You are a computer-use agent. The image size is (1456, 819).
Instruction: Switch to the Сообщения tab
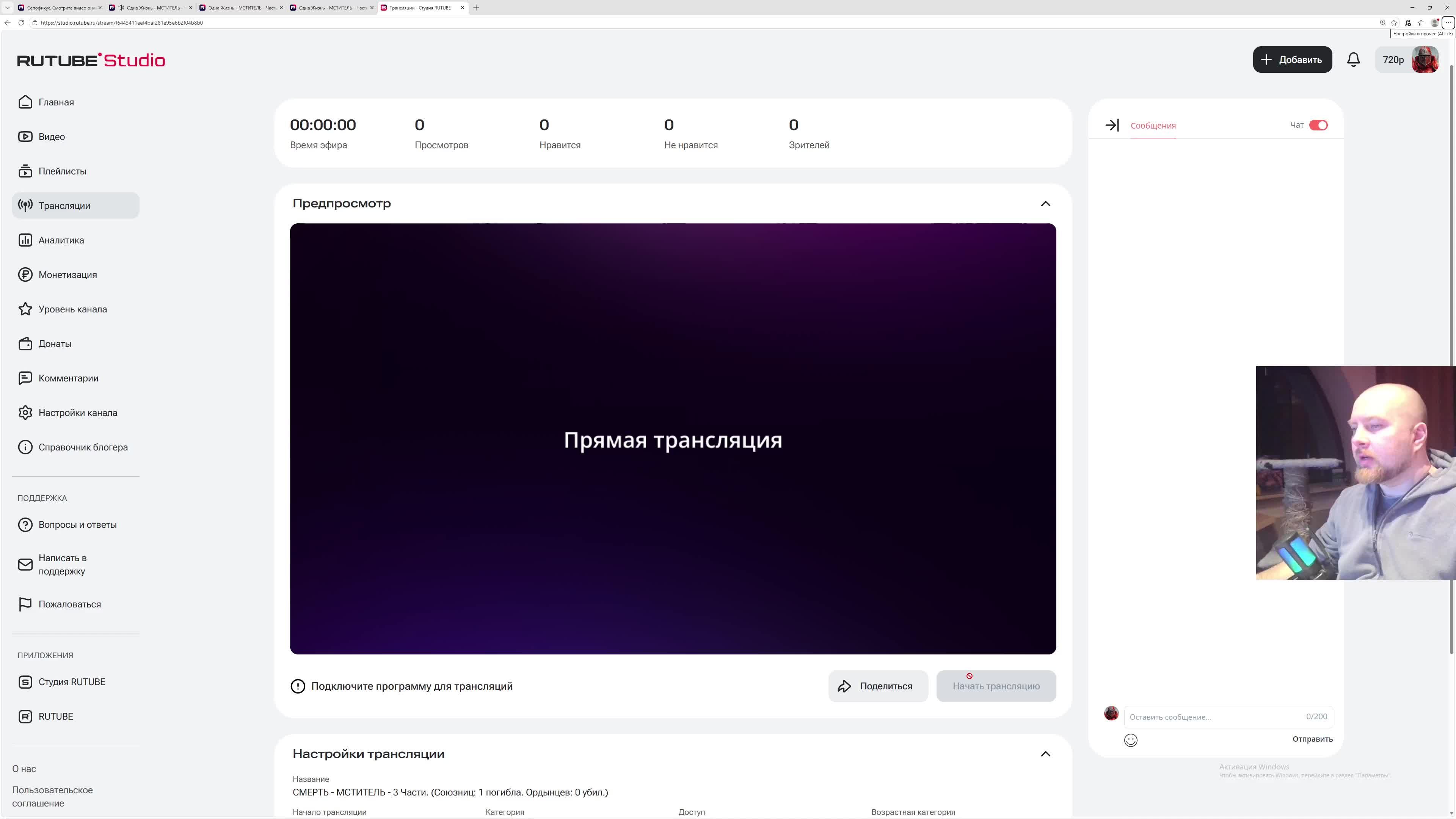1153,126
